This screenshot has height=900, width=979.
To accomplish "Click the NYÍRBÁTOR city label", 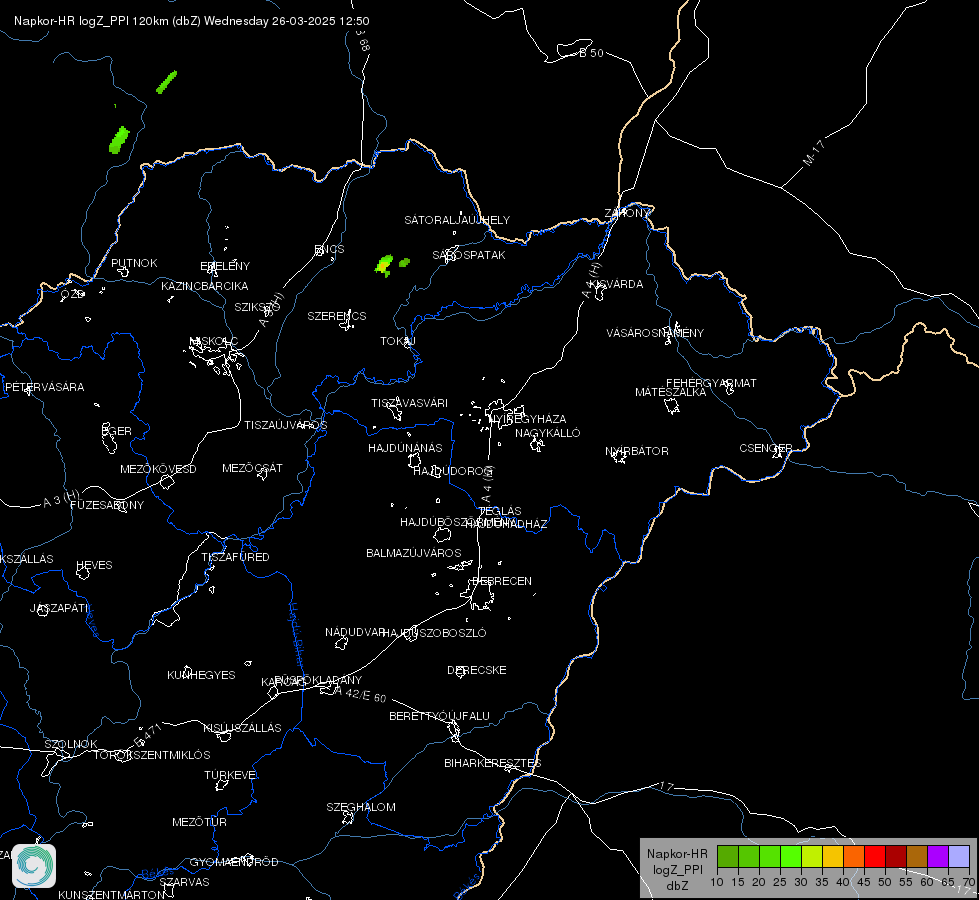I will pyautogui.click(x=637, y=451).
